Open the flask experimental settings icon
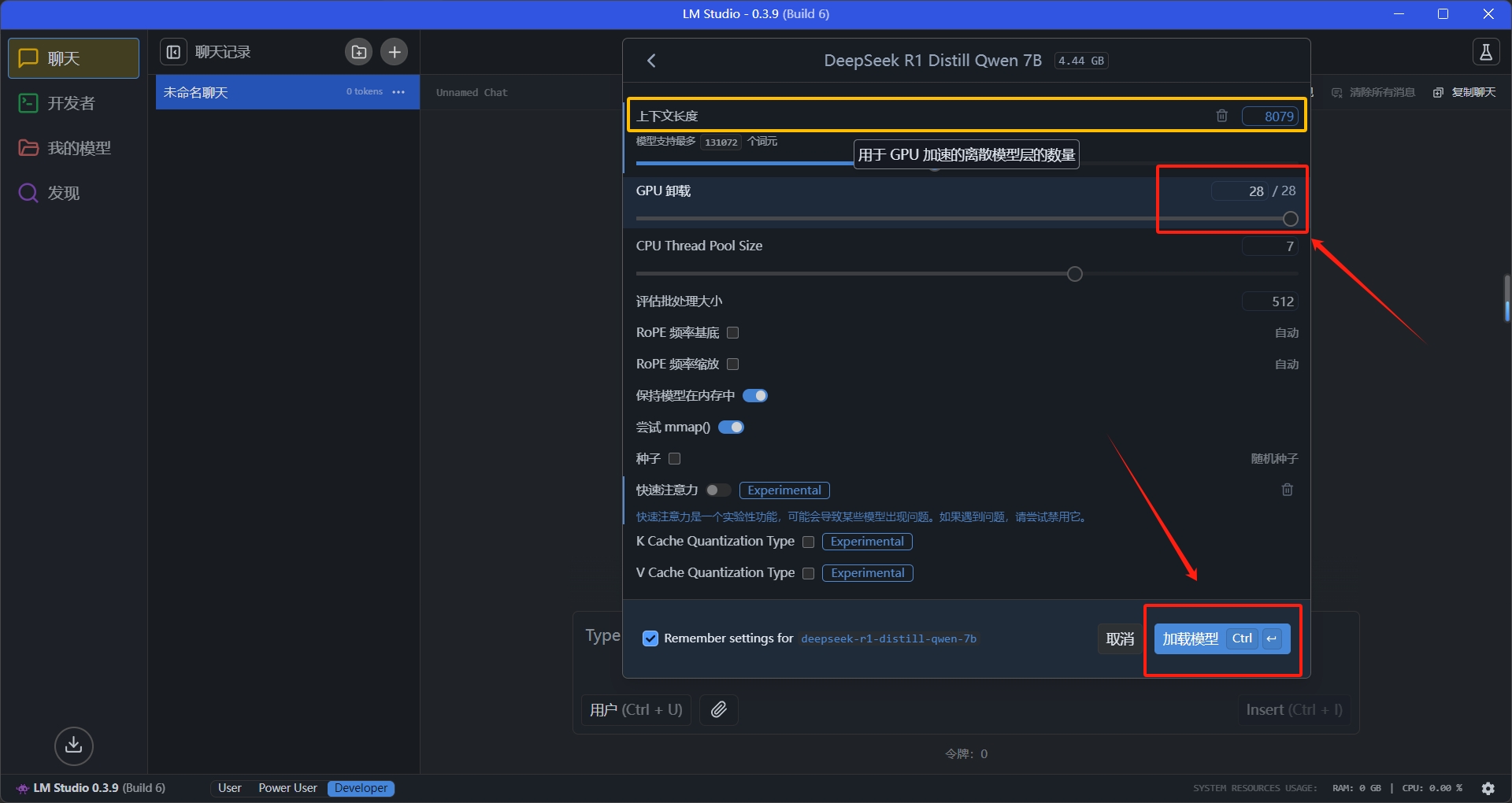Viewport: 1512px width, 803px height. point(1486,52)
